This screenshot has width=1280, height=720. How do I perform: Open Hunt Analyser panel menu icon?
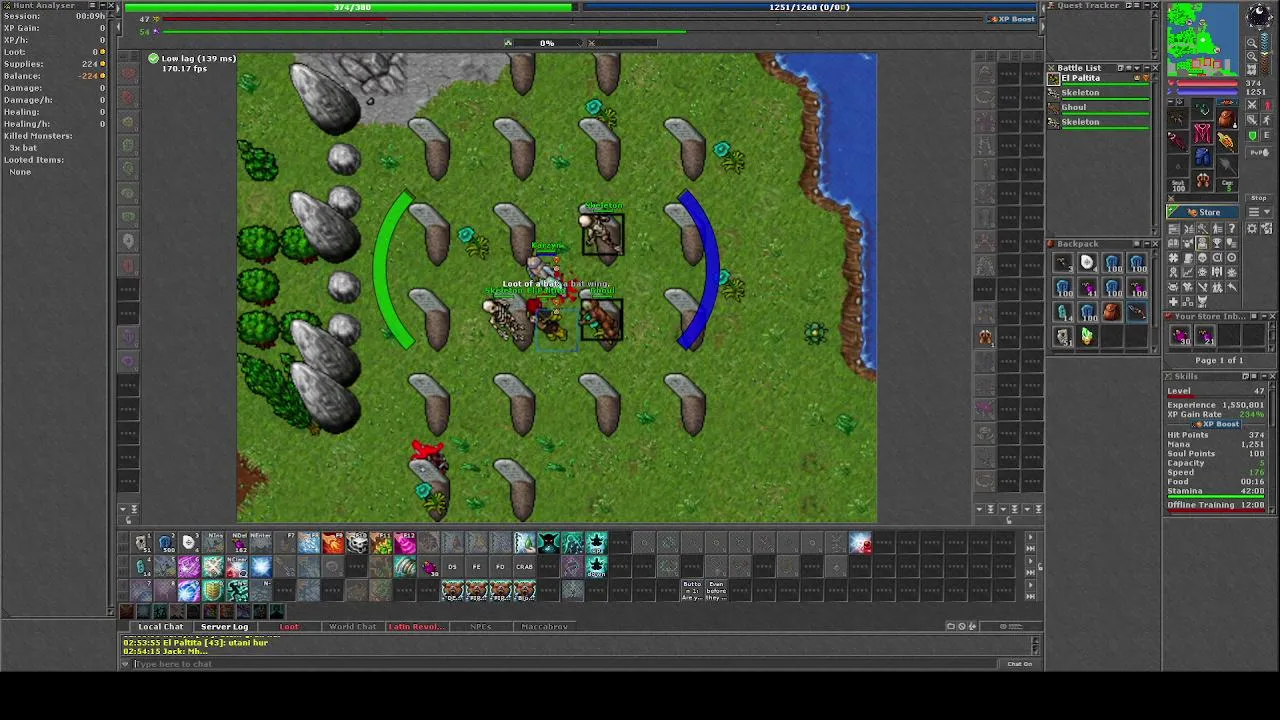[92, 5]
